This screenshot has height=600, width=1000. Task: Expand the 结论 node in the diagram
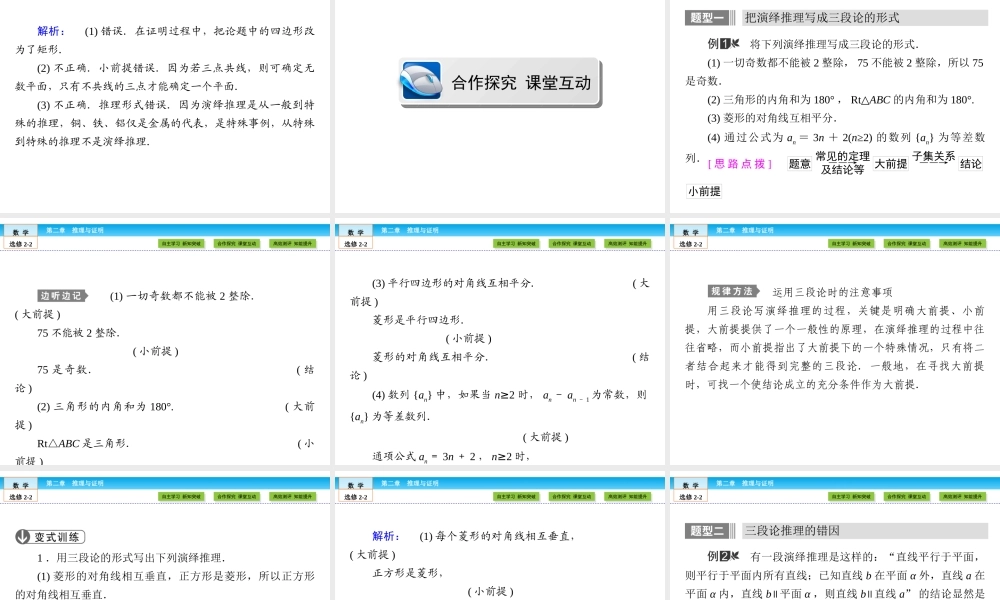tap(970, 165)
